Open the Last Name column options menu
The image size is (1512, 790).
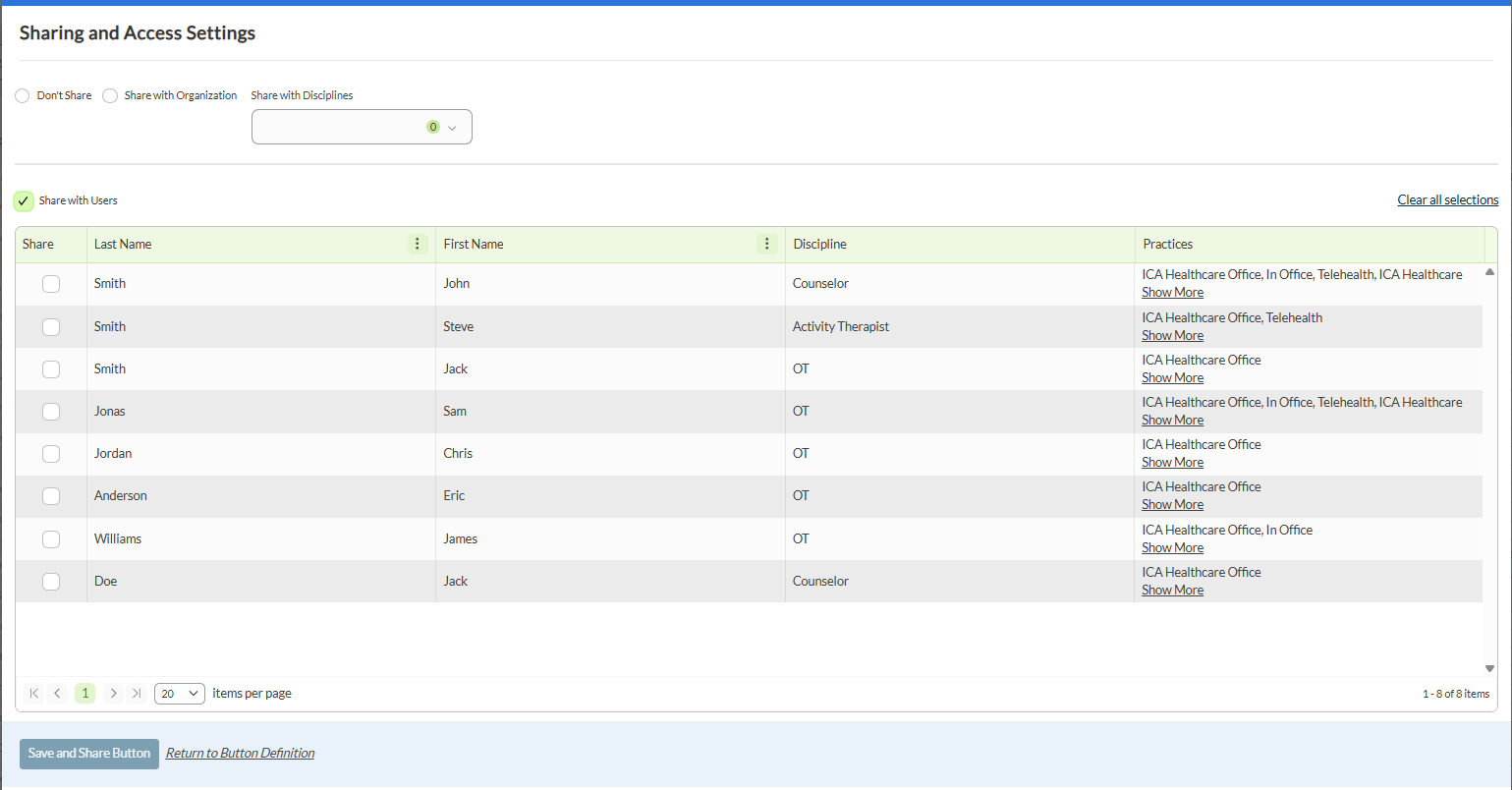(418, 245)
